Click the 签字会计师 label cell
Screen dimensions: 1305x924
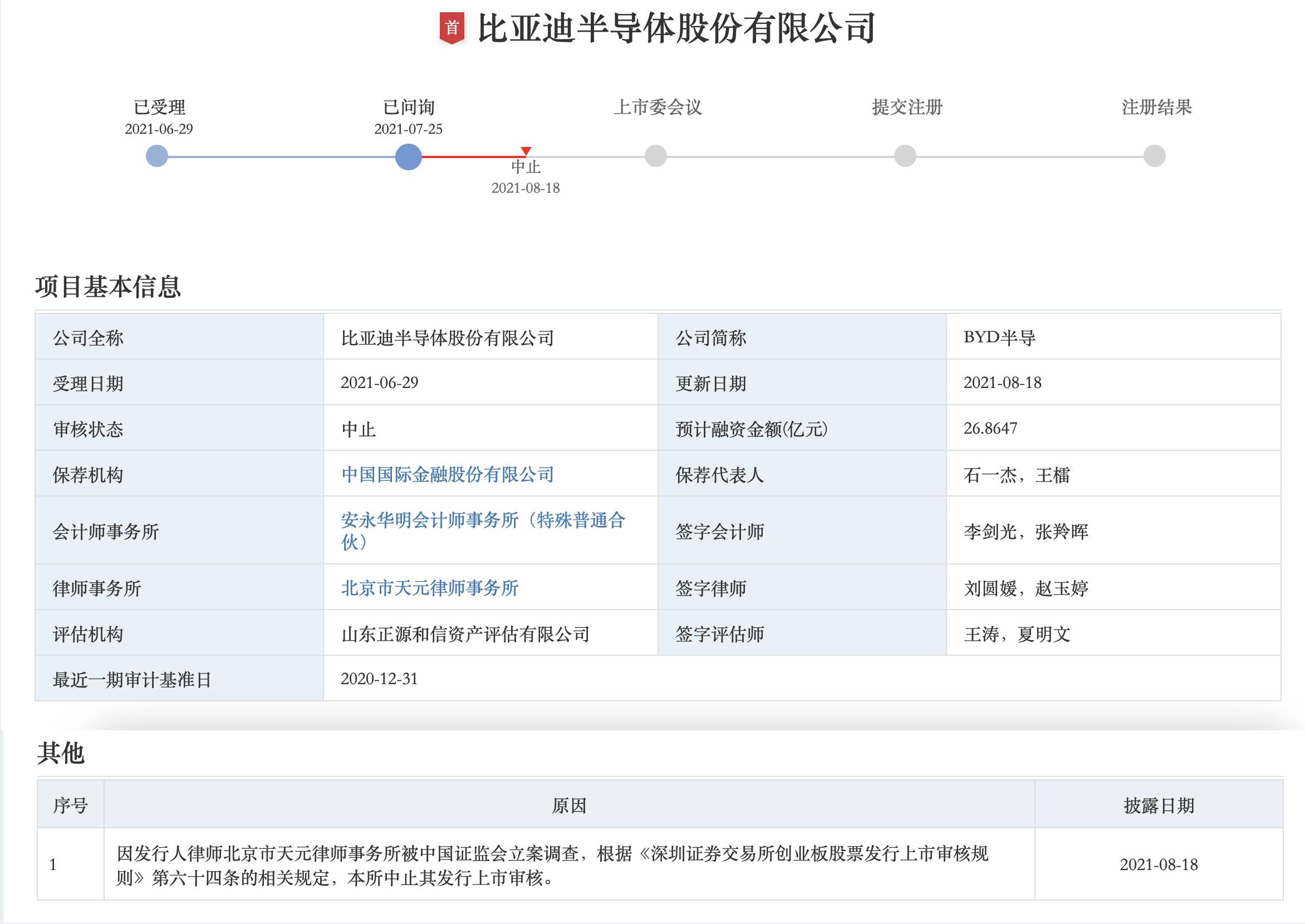coord(802,530)
